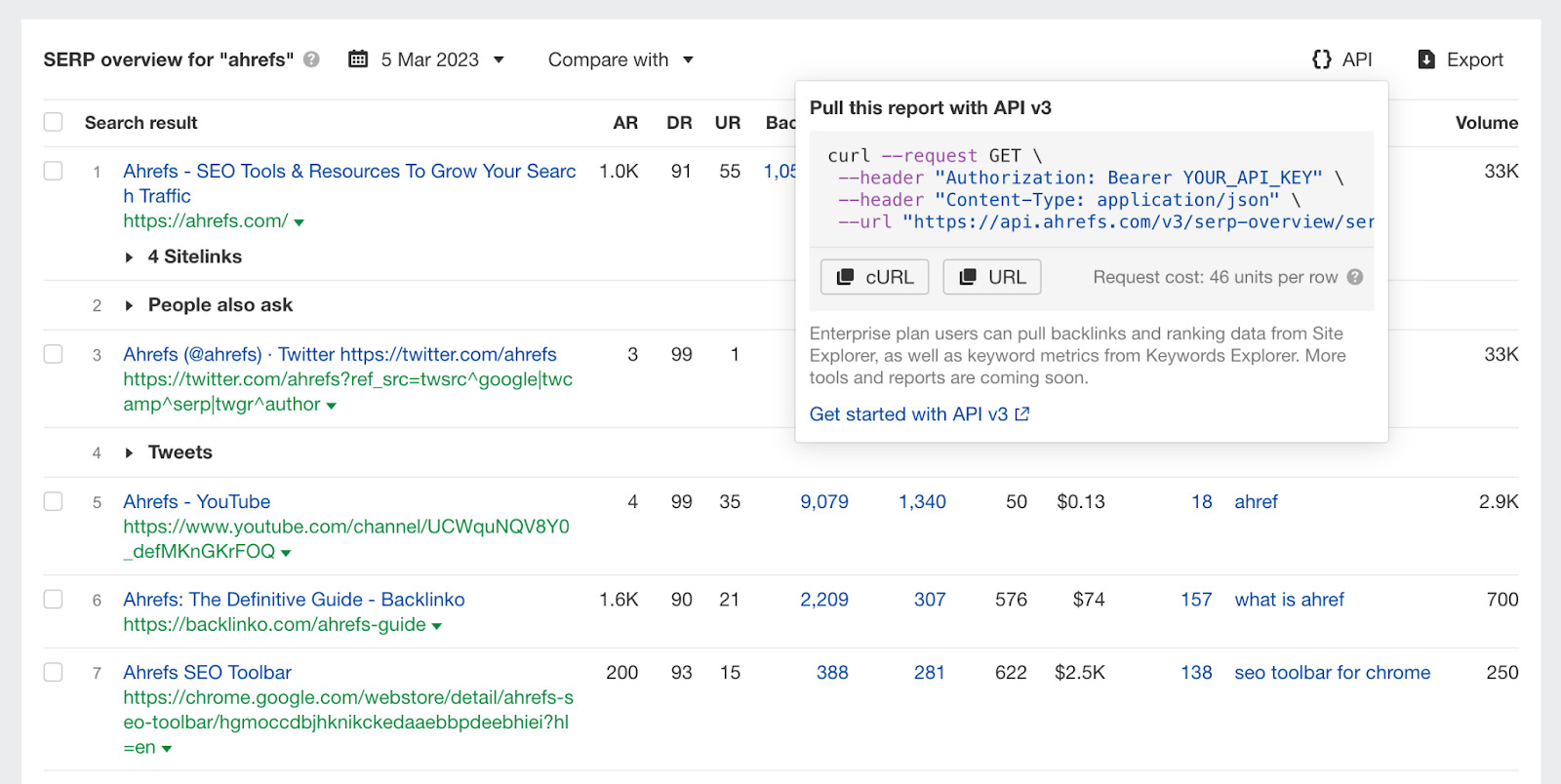
Task: Click inside the curl code snippet box
Action: pyautogui.click(x=1092, y=188)
